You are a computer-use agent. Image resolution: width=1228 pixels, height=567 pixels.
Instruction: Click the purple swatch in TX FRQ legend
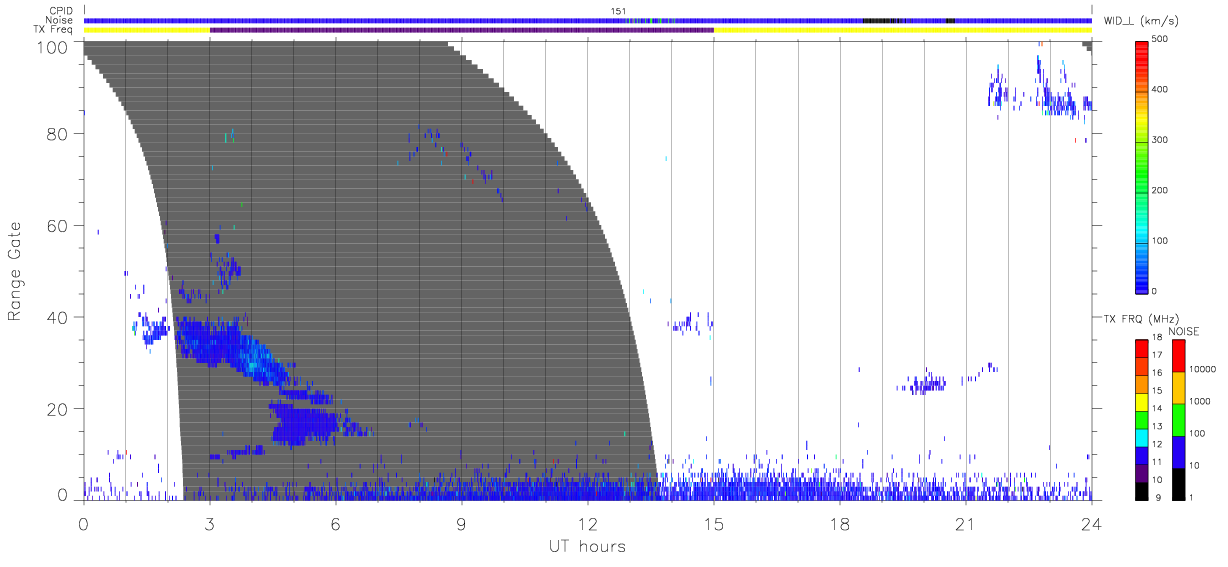pos(1141,473)
